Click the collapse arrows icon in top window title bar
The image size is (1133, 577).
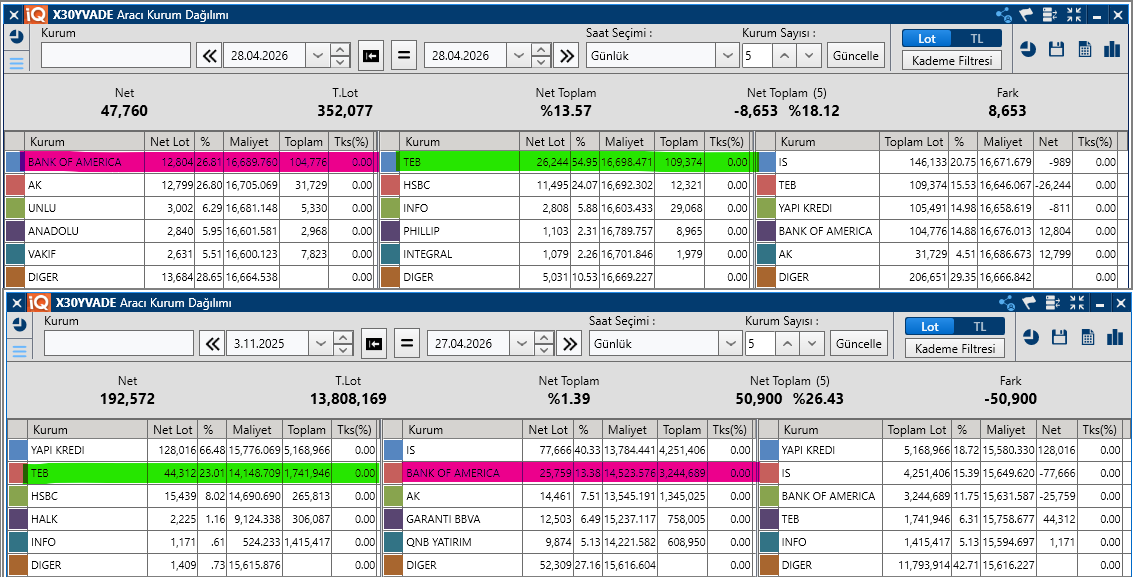point(1074,14)
